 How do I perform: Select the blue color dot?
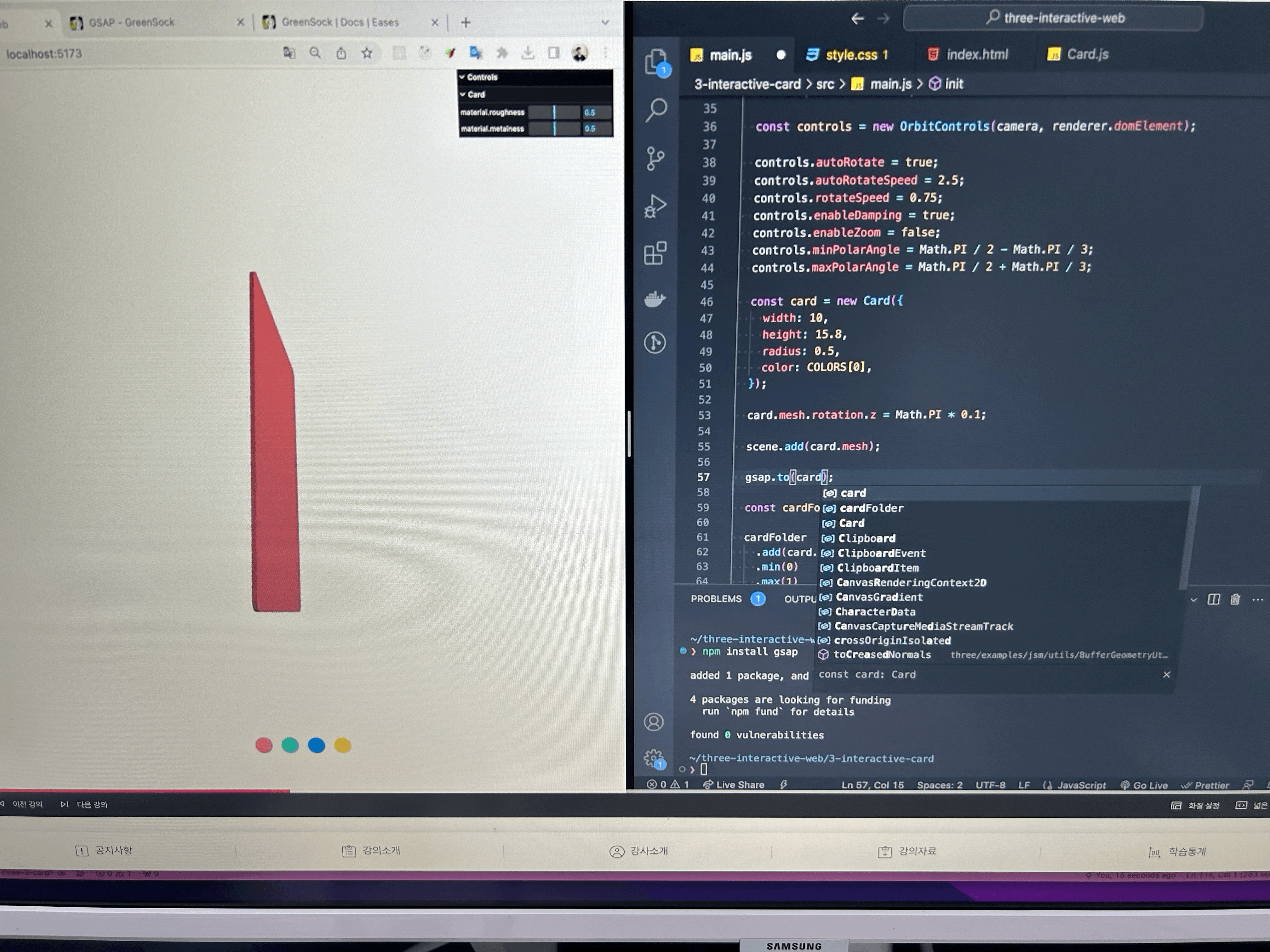316,745
